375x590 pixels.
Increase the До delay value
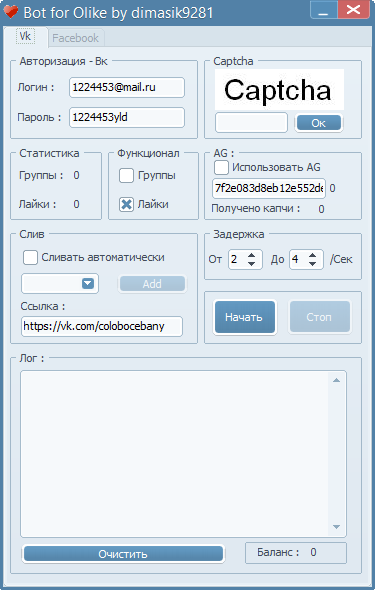pyautogui.click(x=312, y=255)
